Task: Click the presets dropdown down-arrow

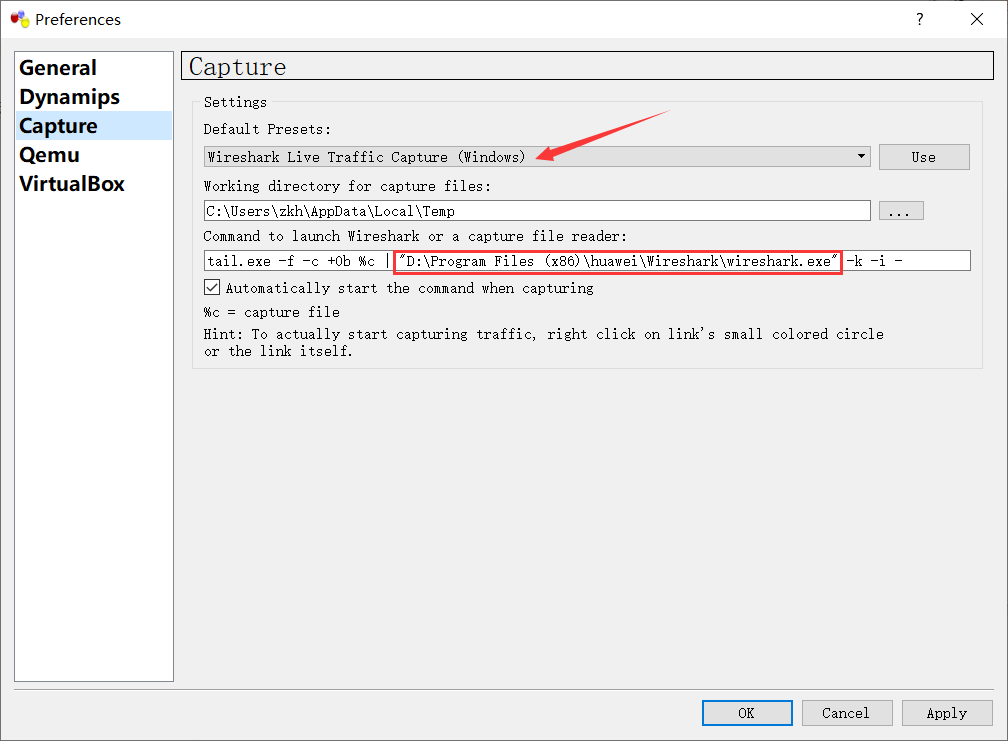Action: (861, 157)
